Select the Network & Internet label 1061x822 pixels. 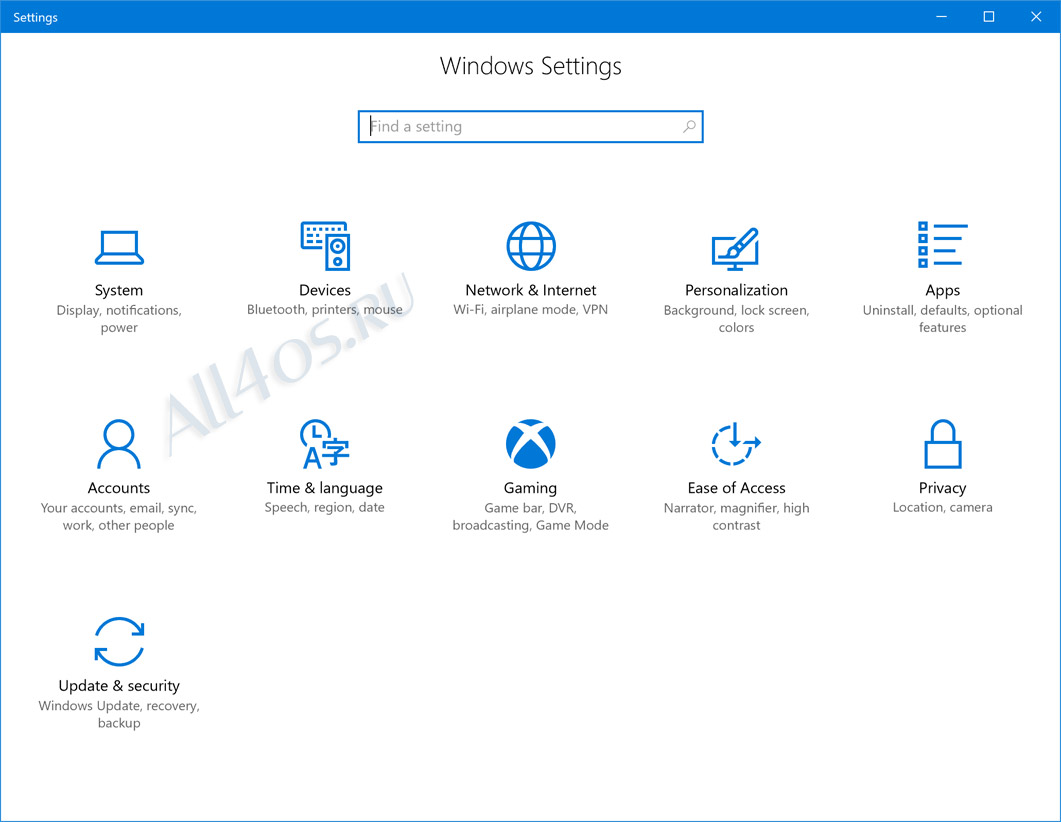click(531, 290)
